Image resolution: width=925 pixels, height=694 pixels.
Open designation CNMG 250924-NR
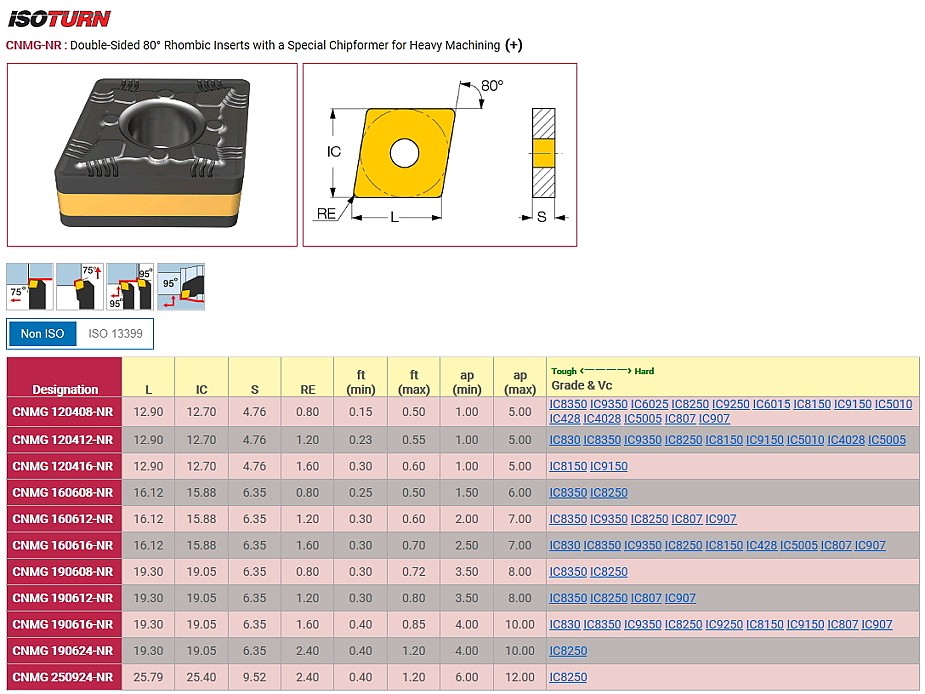(63, 677)
